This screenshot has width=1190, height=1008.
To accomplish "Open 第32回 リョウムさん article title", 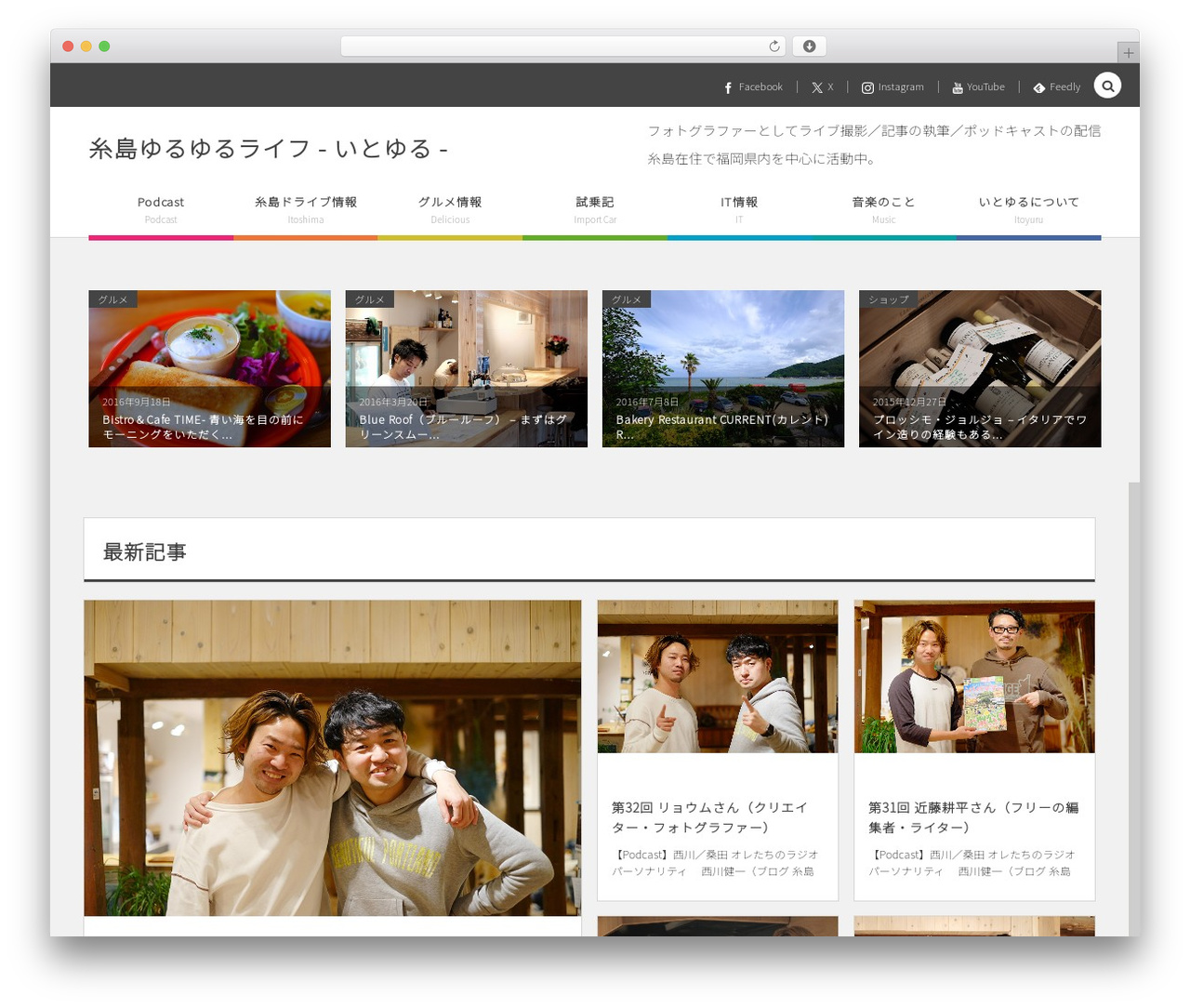I will point(709,817).
